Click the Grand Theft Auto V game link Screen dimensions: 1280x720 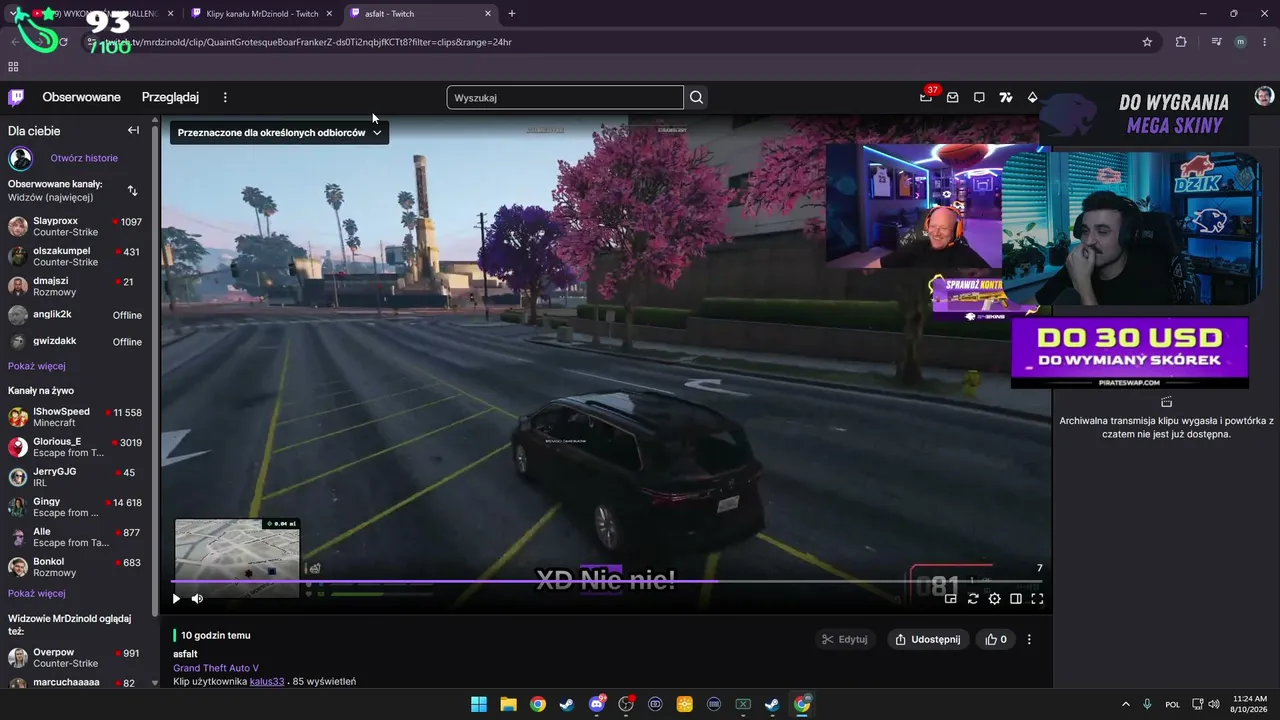pyautogui.click(x=216, y=668)
